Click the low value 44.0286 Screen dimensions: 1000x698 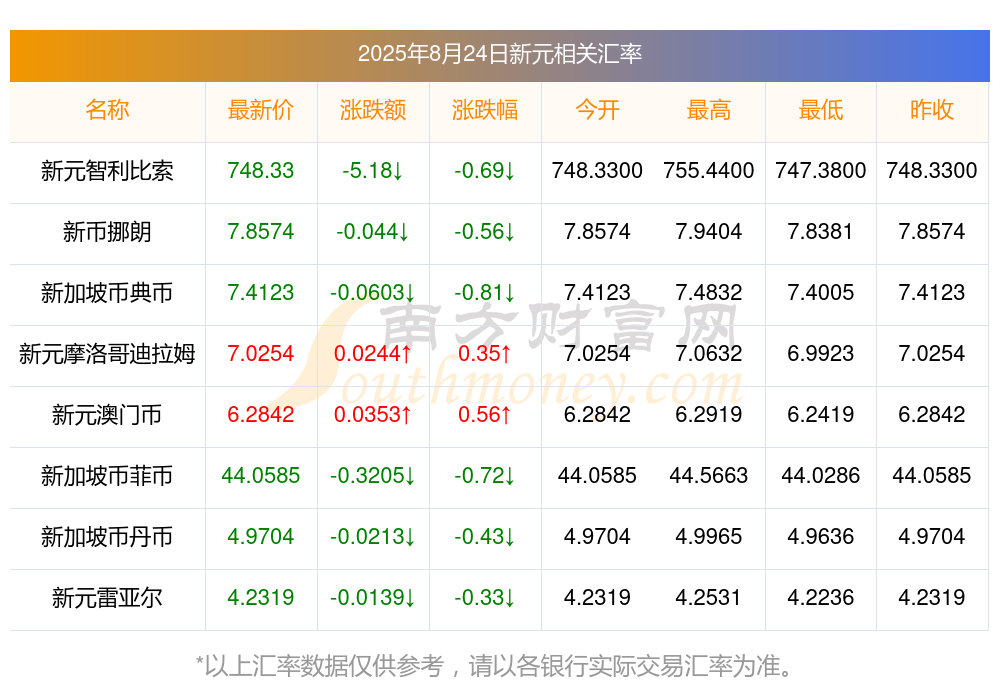pos(821,475)
